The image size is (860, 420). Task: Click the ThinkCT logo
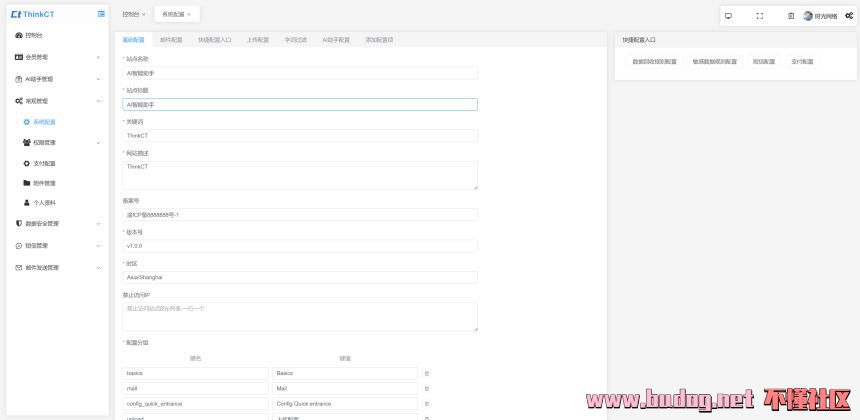(31, 14)
